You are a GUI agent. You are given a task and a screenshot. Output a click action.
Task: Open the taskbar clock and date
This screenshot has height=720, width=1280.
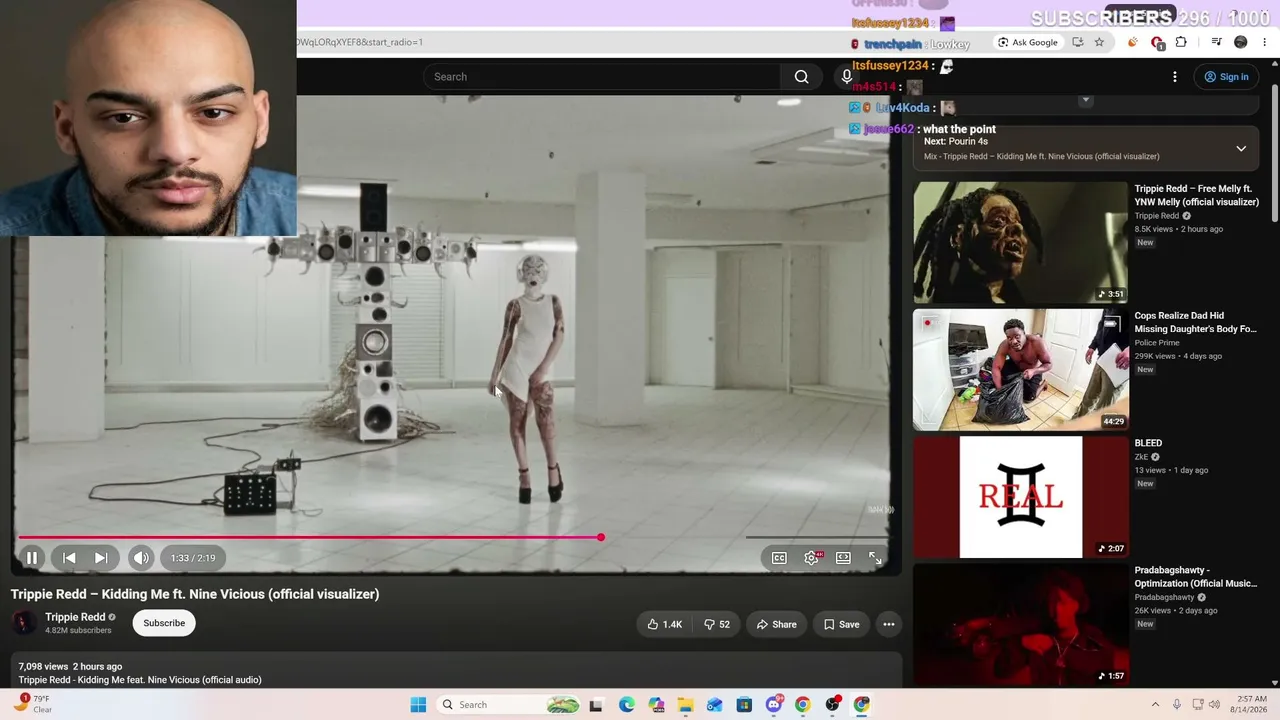(x=1252, y=704)
